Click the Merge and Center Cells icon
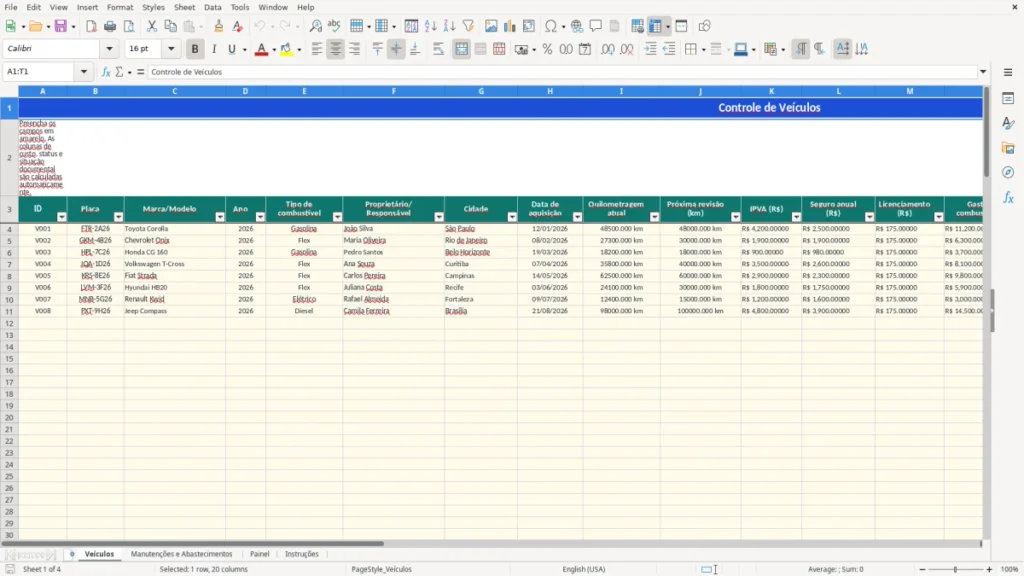 coord(461,49)
